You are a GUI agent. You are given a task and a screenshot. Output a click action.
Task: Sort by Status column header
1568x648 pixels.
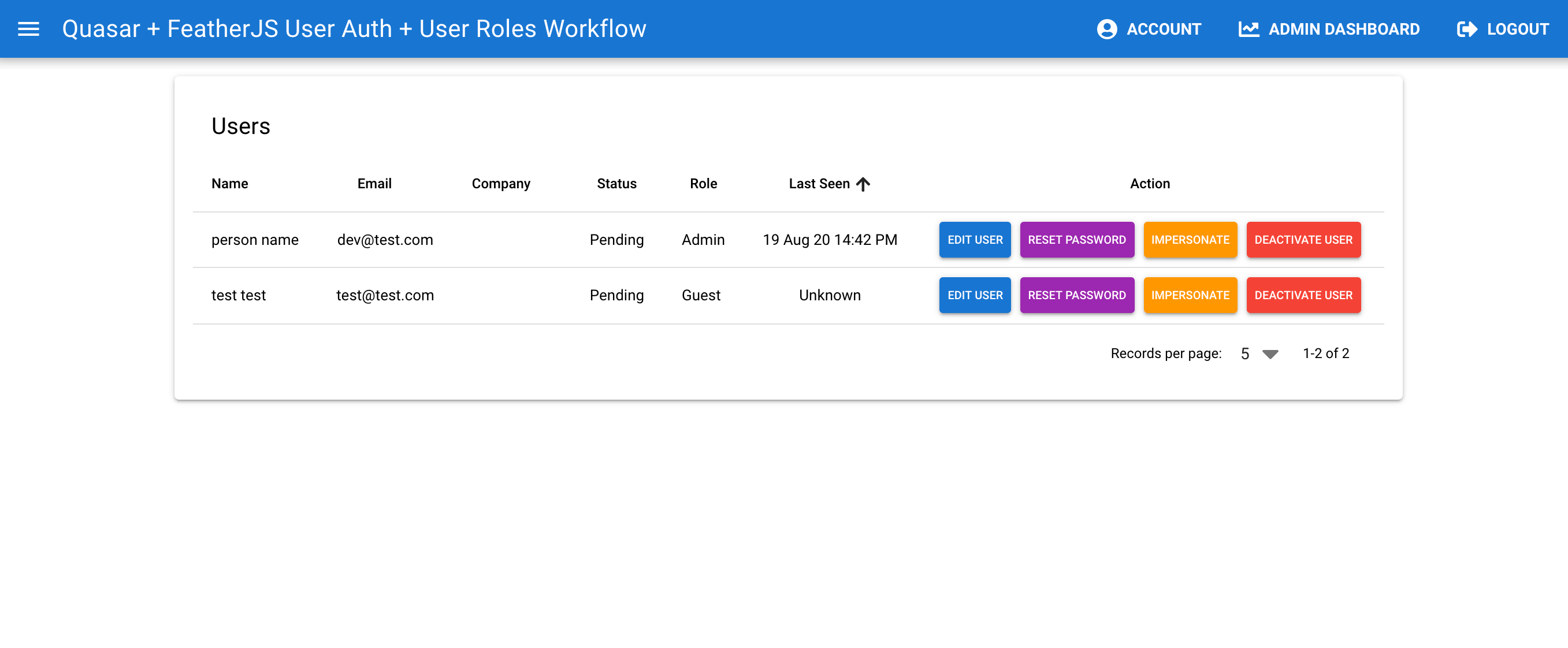point(616,184)
